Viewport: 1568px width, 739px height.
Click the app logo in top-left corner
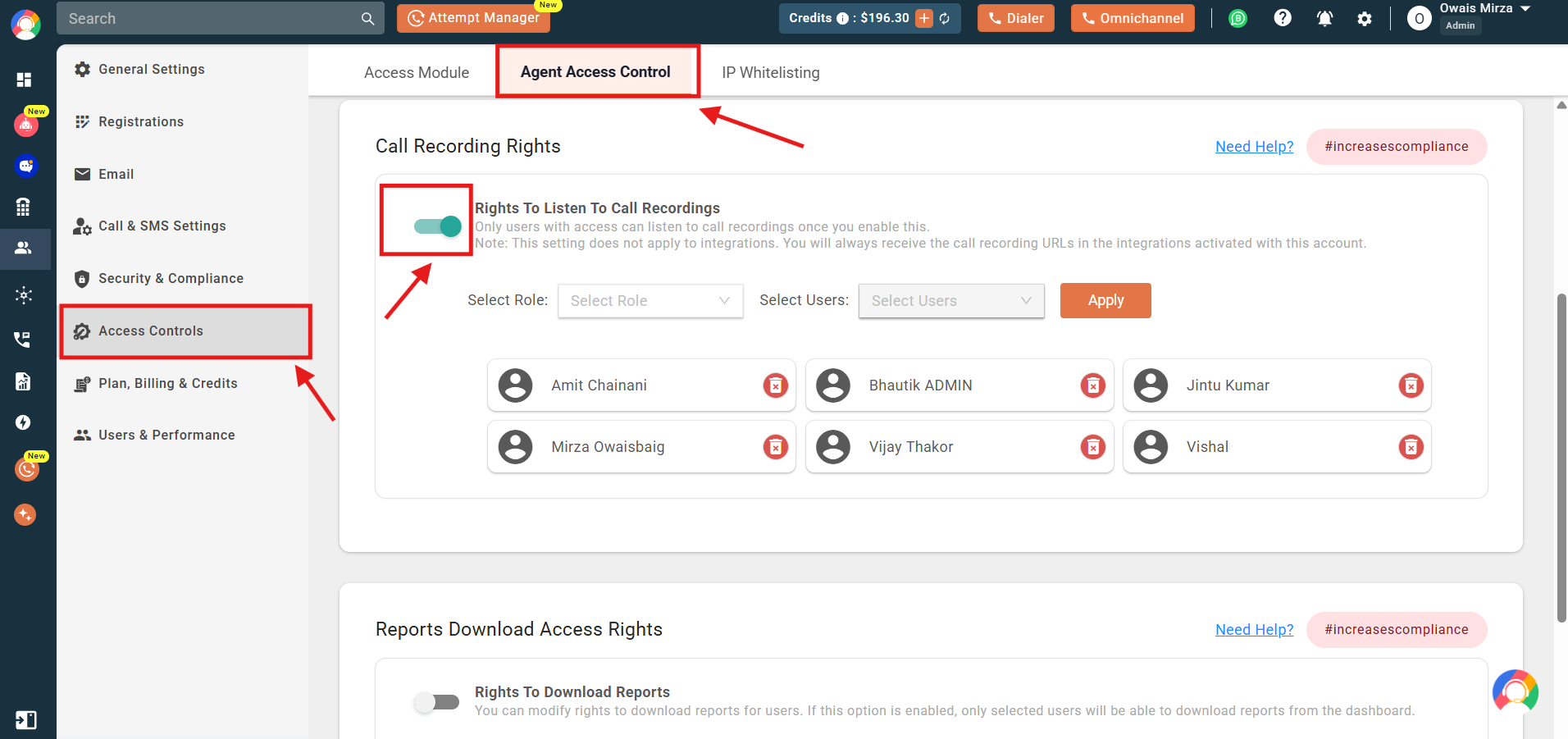click(26, 24)
